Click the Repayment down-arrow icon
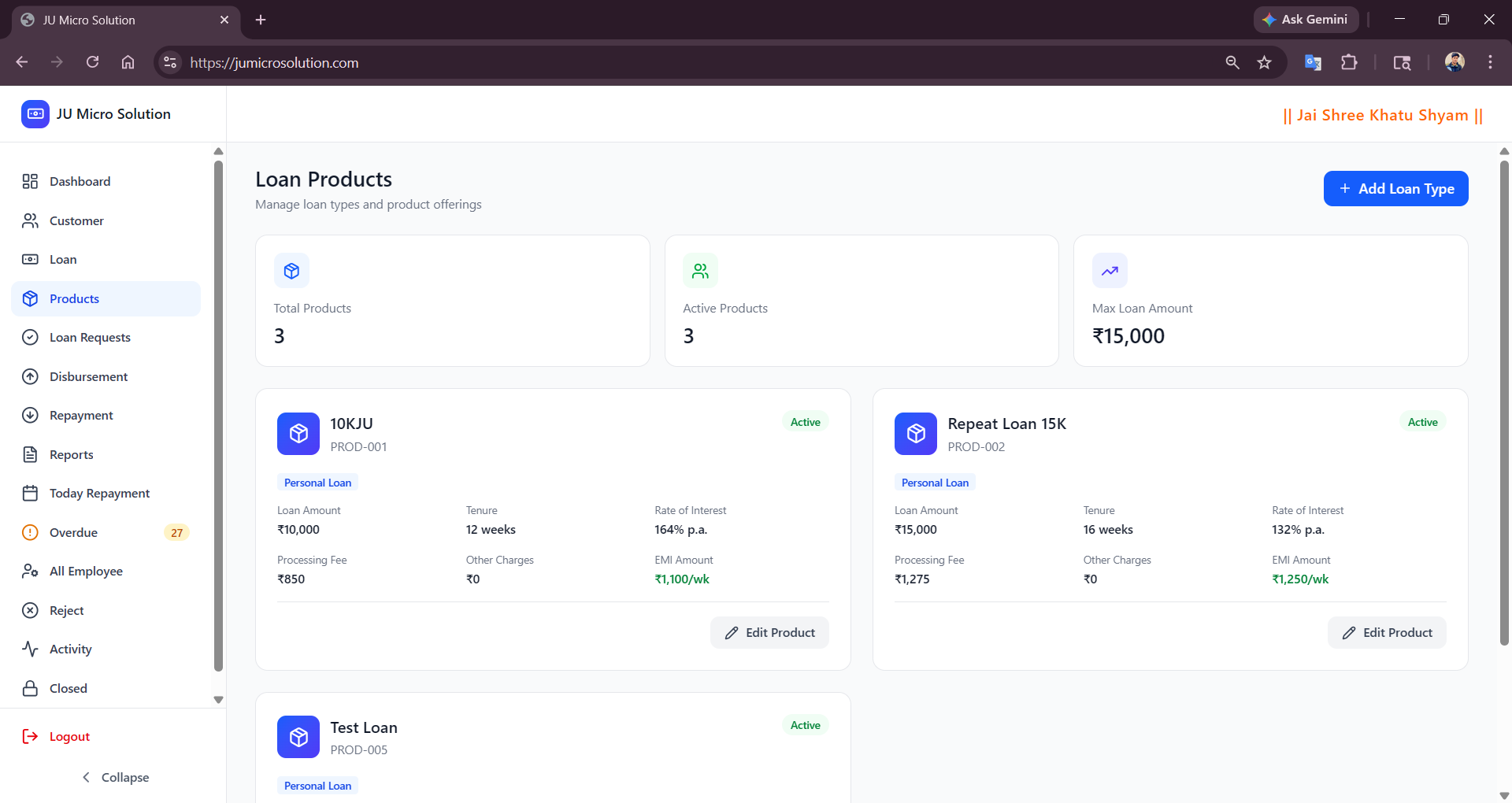Viewport: 1512px width, 803px height. coord(30,415)
